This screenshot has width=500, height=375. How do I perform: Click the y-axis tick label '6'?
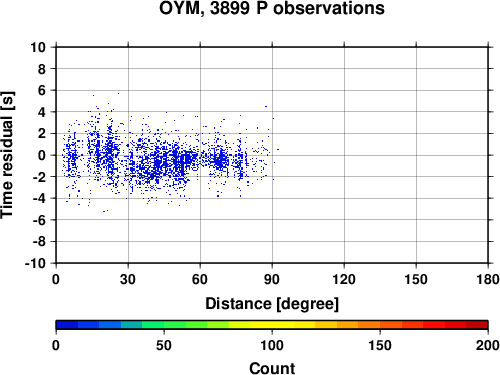coord(42,90)
